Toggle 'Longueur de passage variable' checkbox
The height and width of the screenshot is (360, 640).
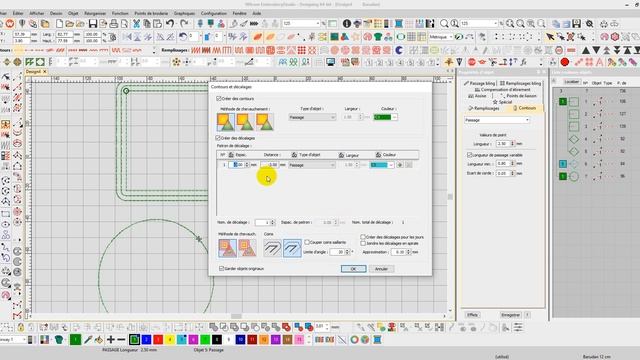(469, 155)
